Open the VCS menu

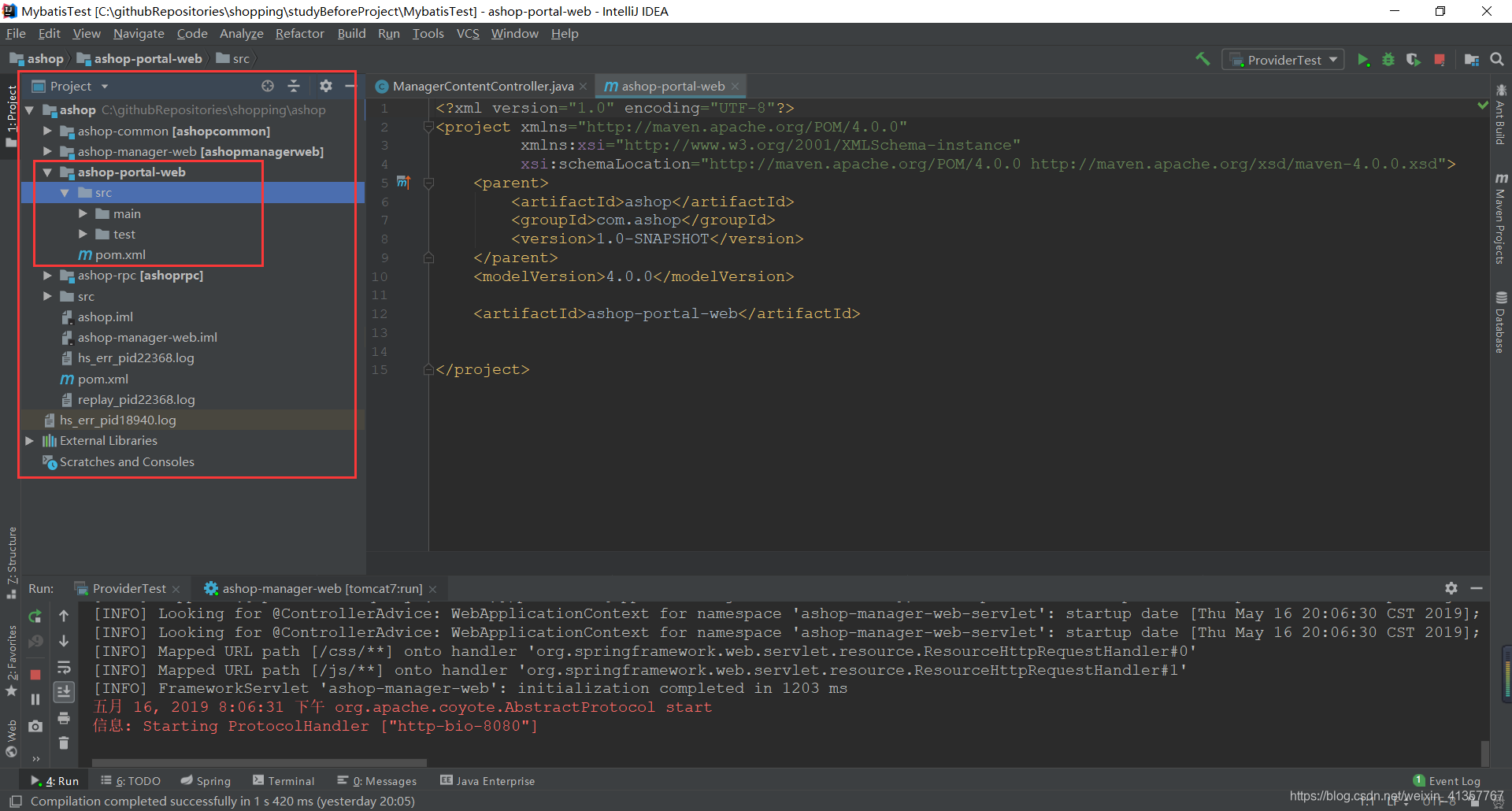468,33
